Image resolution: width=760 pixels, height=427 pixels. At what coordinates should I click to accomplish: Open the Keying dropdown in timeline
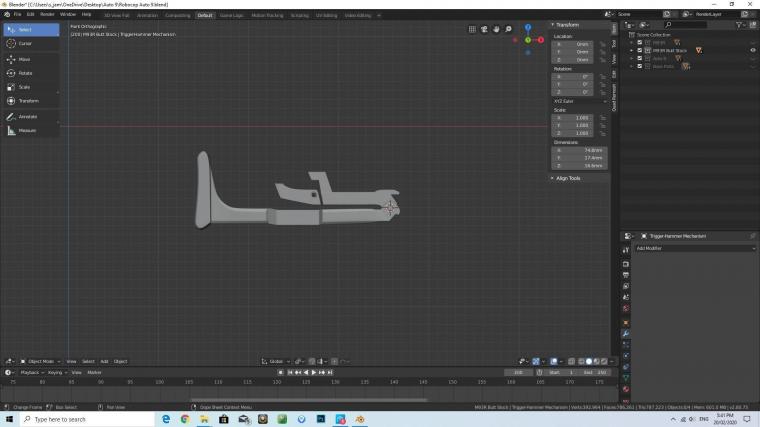point(57,373)
